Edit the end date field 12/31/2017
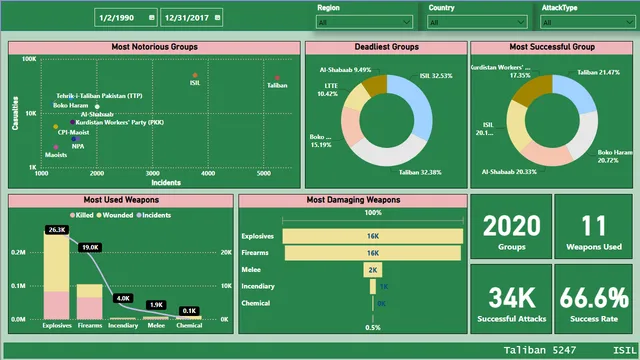640x360 pixels. click(191, 18)
